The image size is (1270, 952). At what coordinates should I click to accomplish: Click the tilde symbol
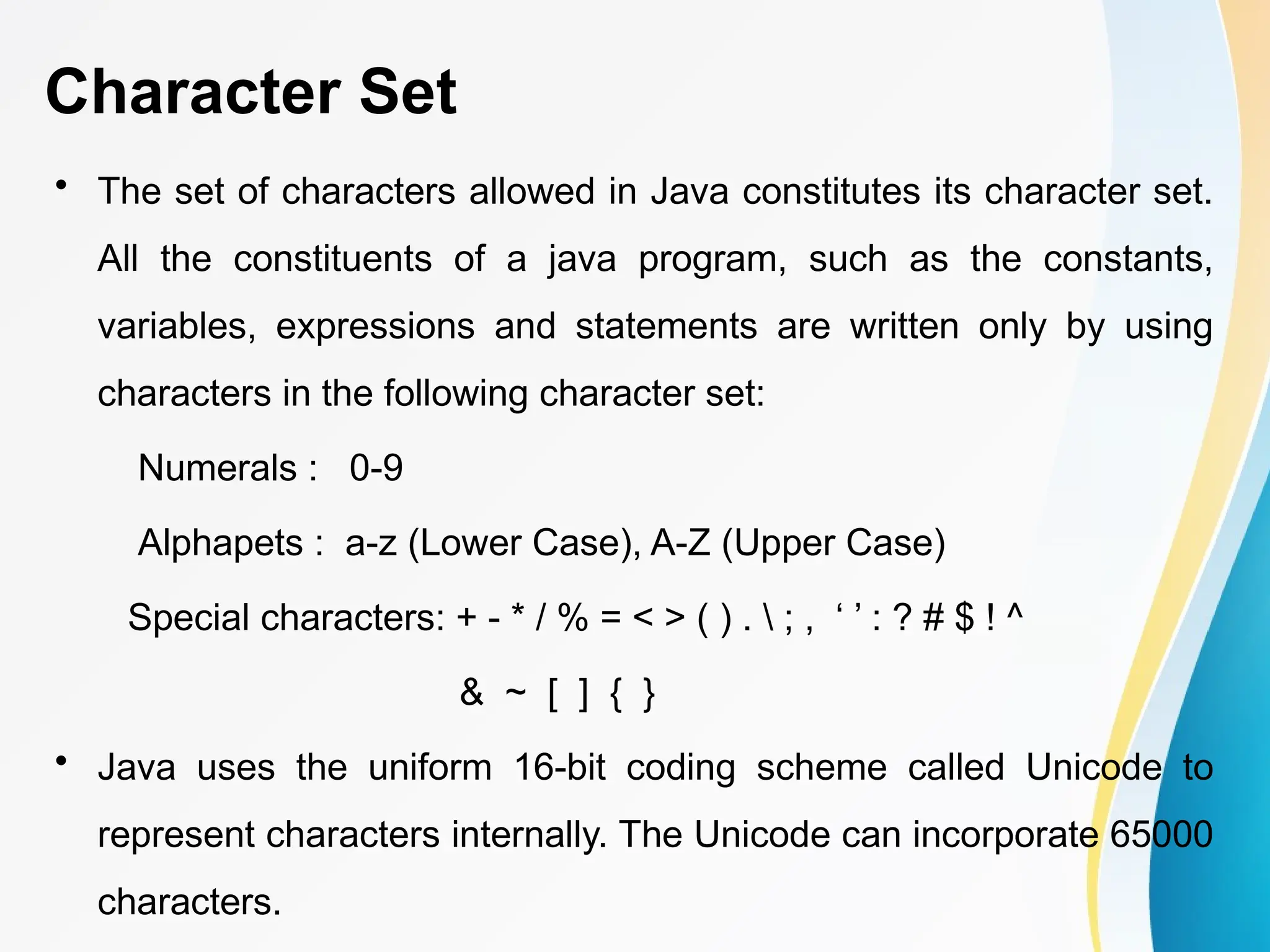tap(515, 692)
